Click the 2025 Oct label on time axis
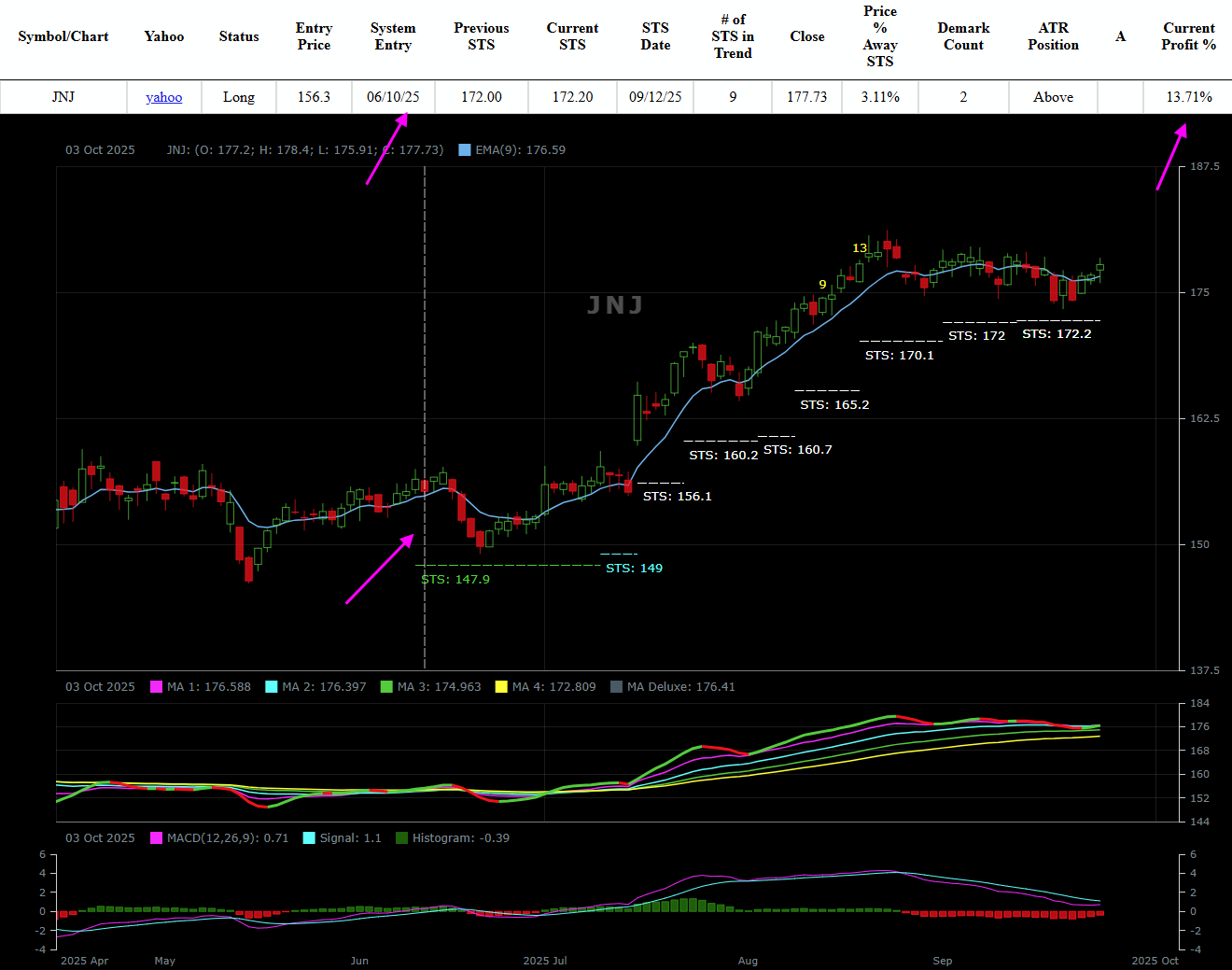Image resolution: width=1232 pixels, height=970 pixels. point(1155,961)
